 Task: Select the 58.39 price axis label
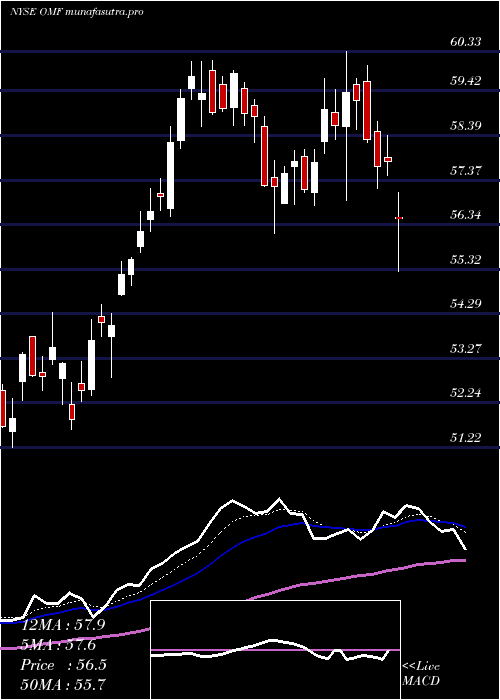click(x=465, y=125)
